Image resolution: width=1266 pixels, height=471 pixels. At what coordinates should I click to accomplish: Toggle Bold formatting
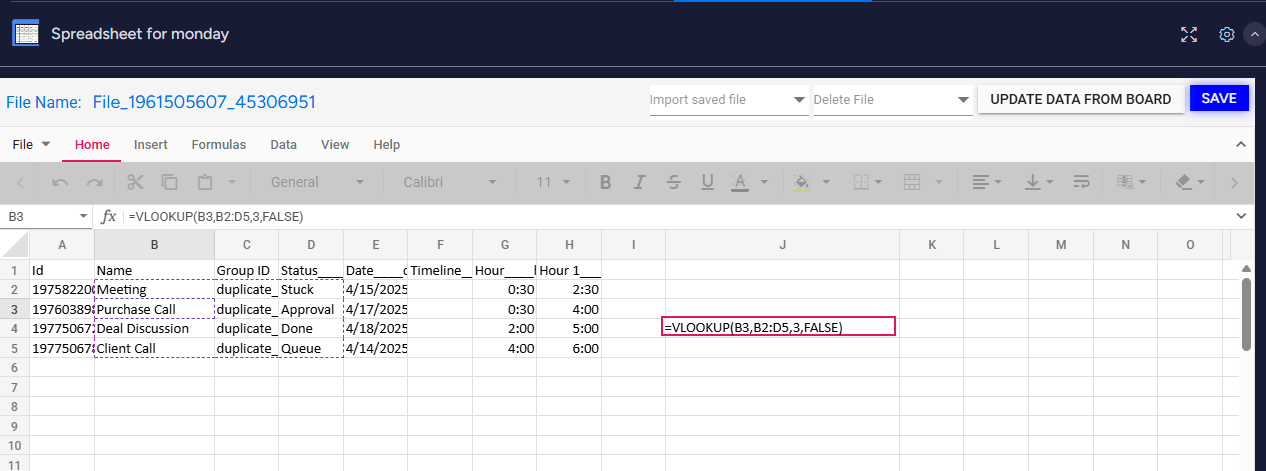(x=605, y=182)
